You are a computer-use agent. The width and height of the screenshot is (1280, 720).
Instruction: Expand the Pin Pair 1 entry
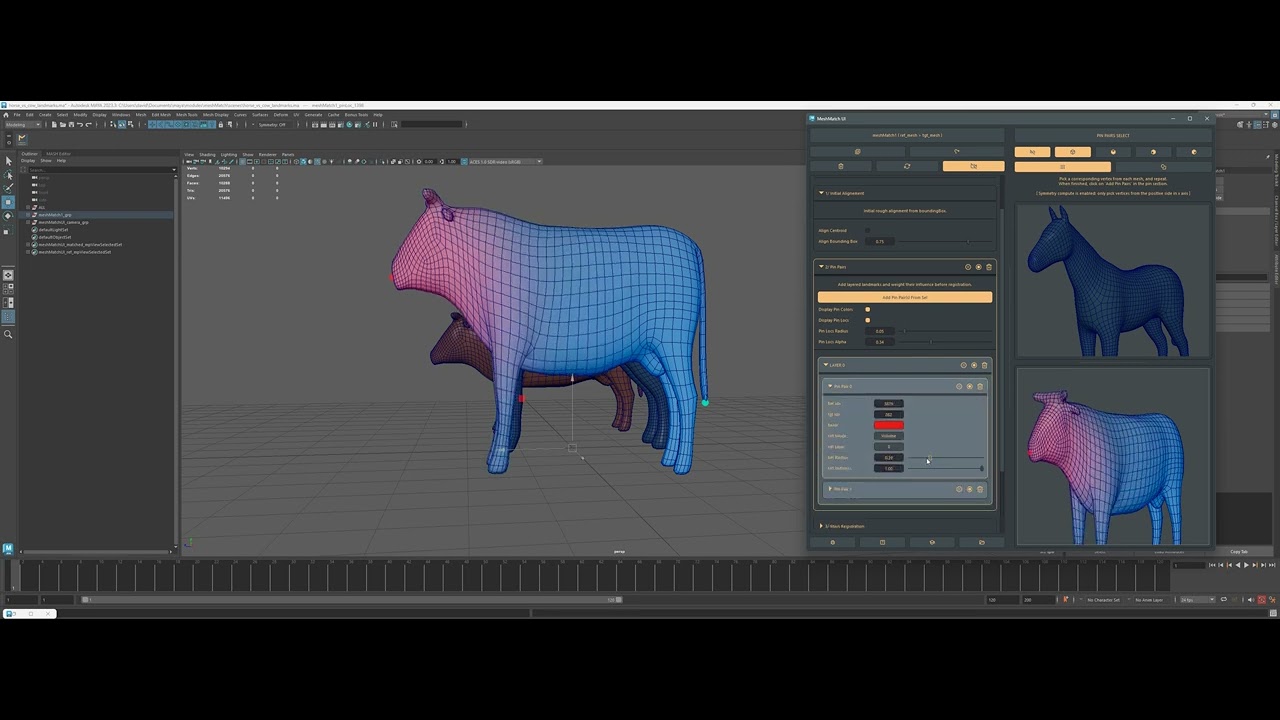point(830,489)
